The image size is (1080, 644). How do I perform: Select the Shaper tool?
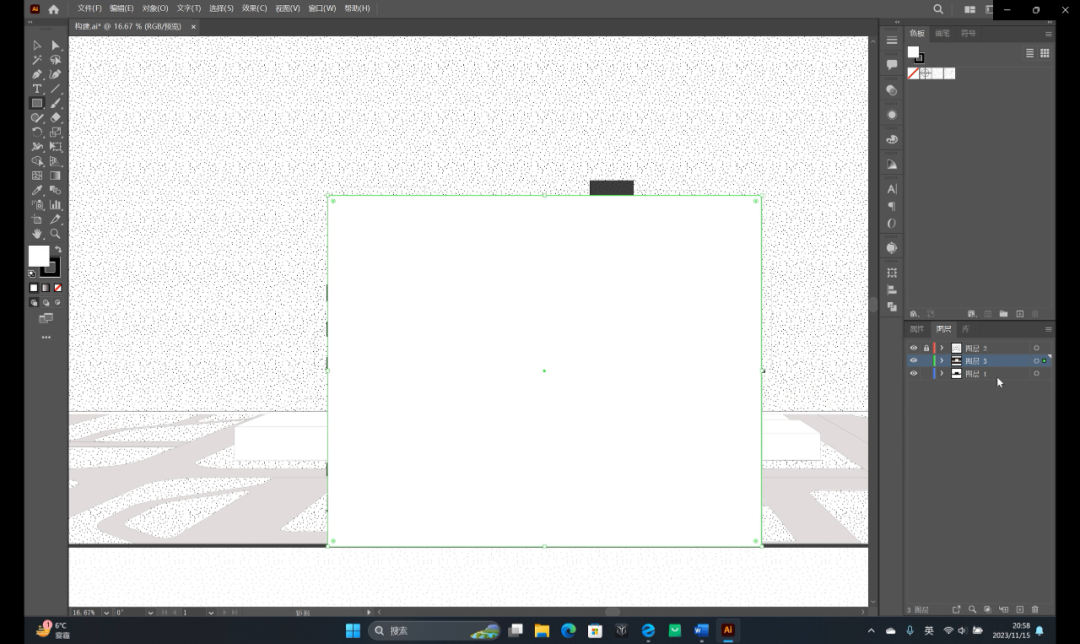pos(37,118)
